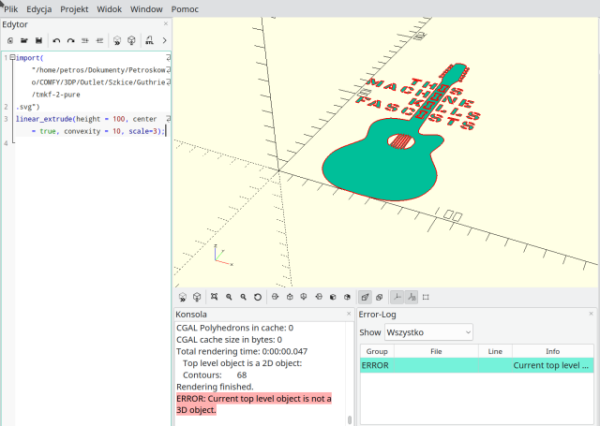Place cursor on '/tmkf-2-pure' code line
The height and width of the screenshot is (426, 600).
click(56, 95)
